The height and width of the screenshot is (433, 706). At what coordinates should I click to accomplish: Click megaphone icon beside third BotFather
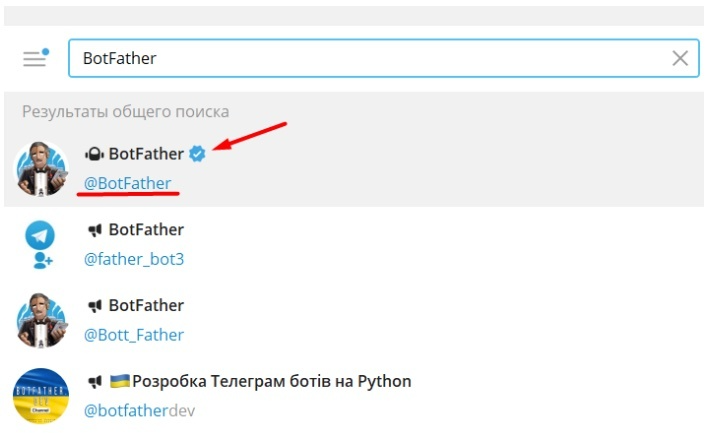coord(94,306)
